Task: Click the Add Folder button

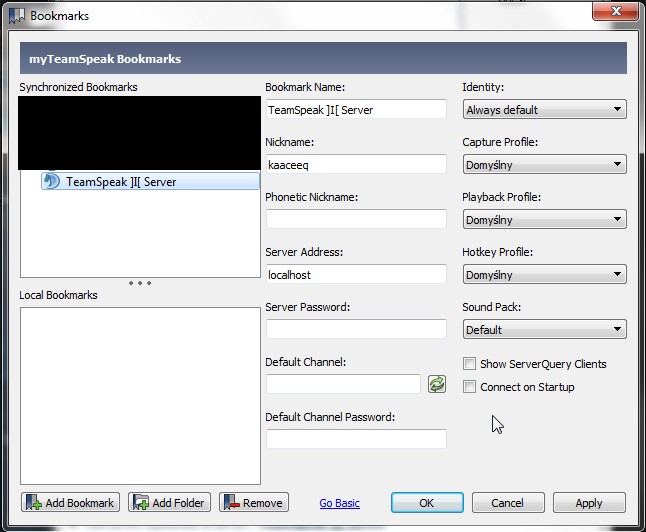Action: [x=169, y=503]
